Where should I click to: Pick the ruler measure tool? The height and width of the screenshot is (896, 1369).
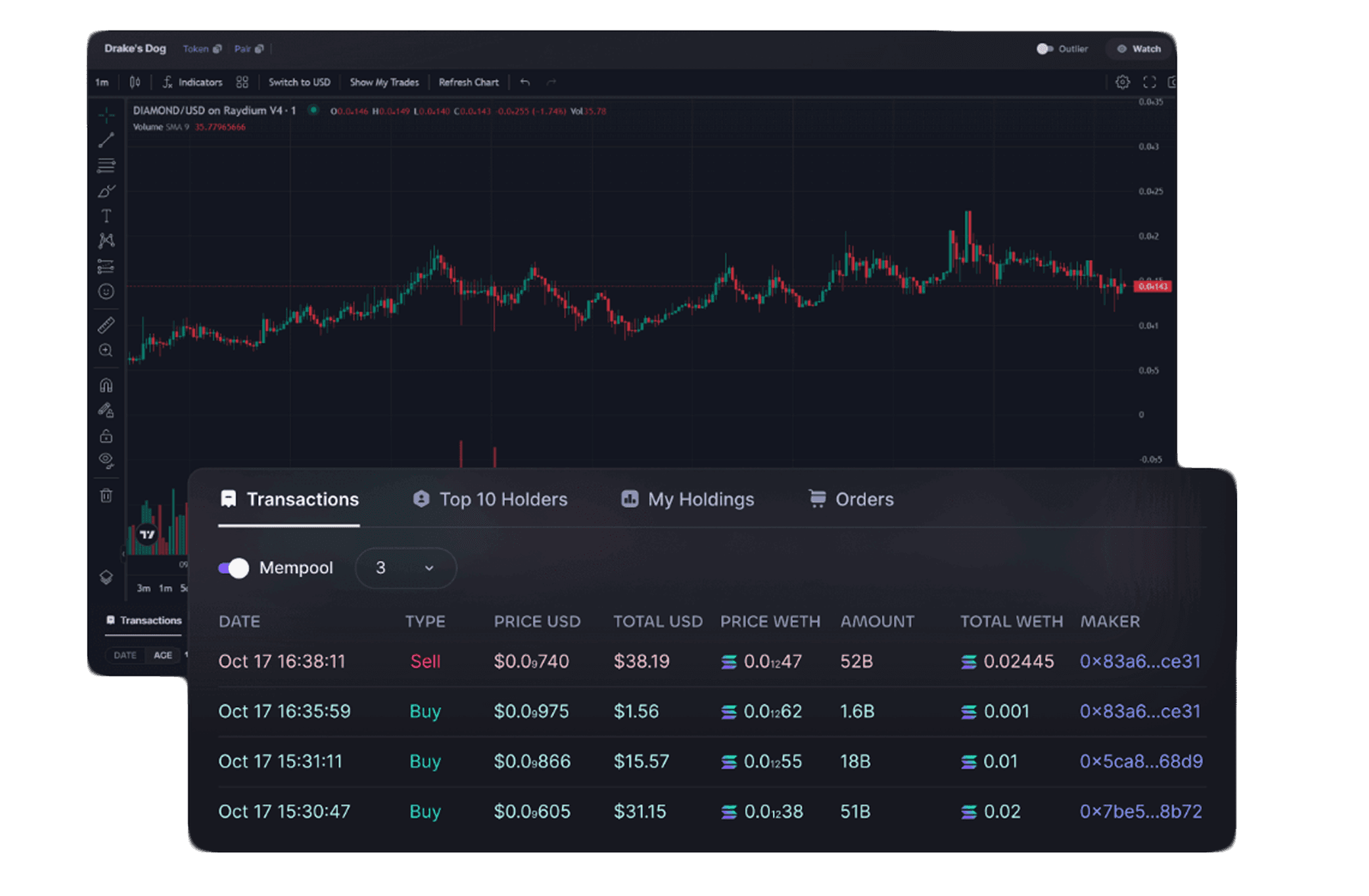click(x=106, y=326)
